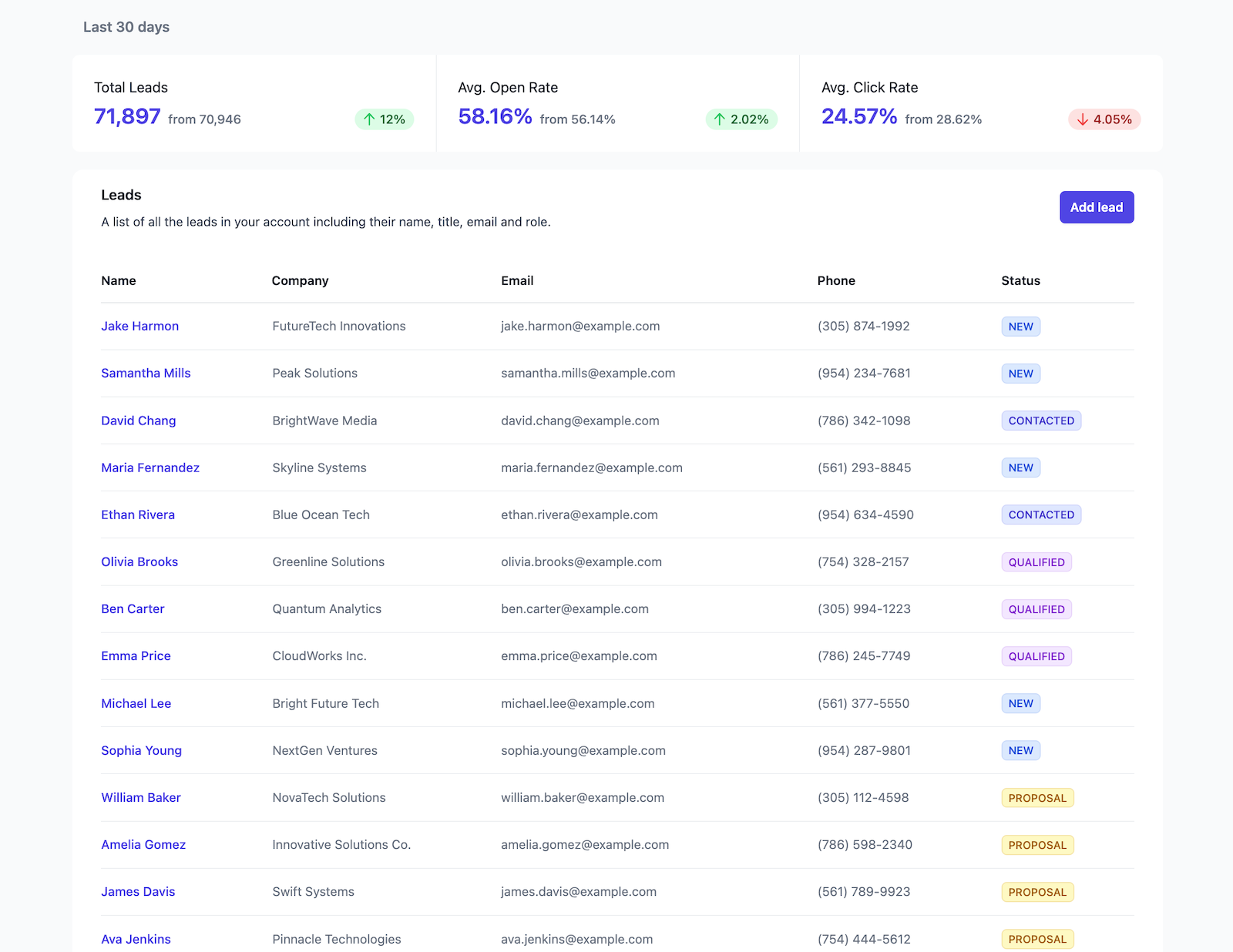Image resolution: width=1233 pixels, height=952 pixels.
Task: Click ava.jenkins@example.com email address
Action: pos(576,939)
